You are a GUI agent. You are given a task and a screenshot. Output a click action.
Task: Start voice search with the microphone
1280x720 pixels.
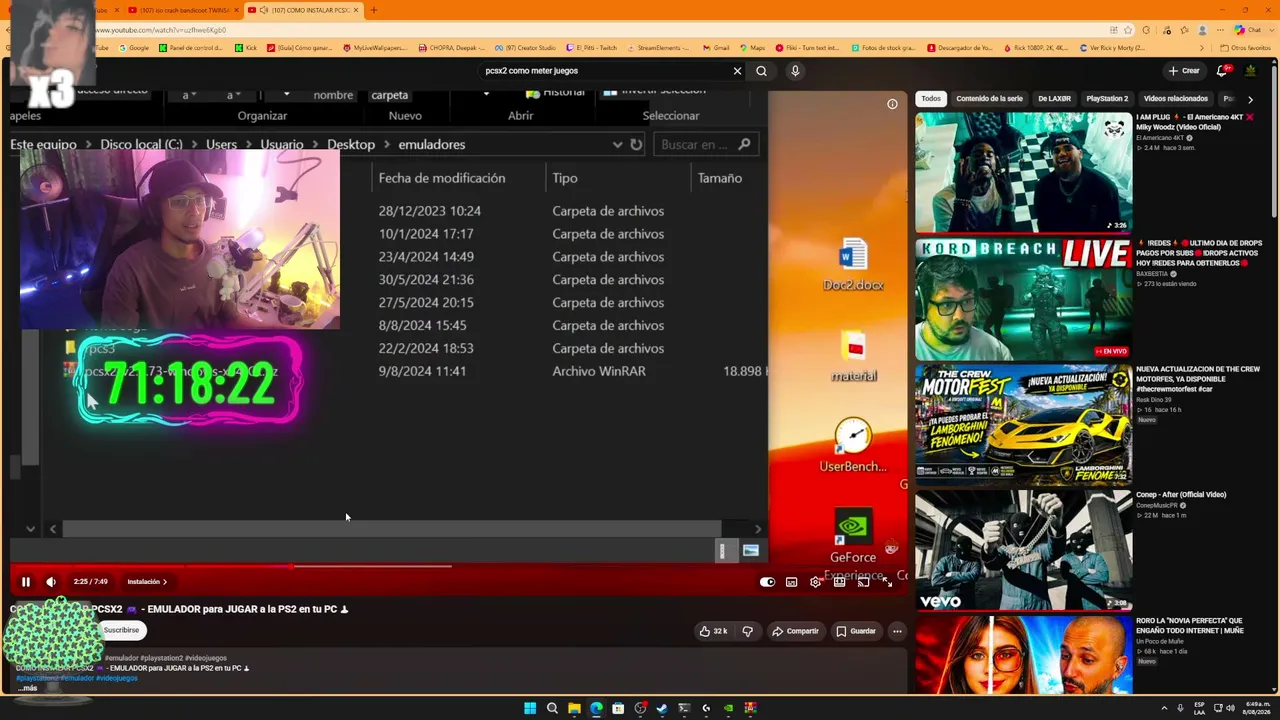pyautogui.click(x=795, y=71)
